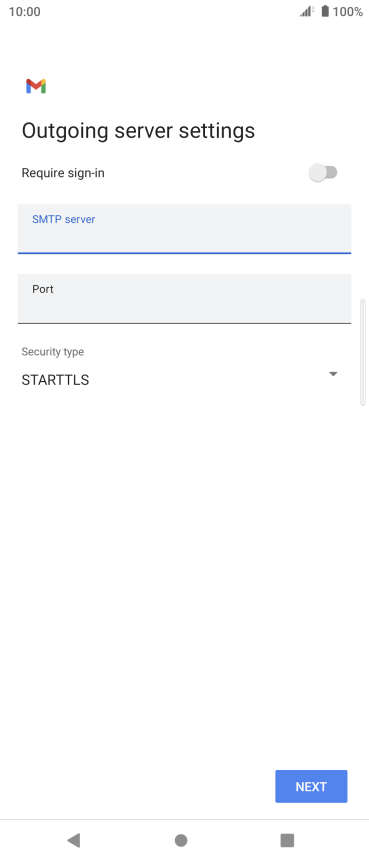Screen dimensions: 369x862
Task: Open recent apps with square icon
Action: [x=287, y=839]
